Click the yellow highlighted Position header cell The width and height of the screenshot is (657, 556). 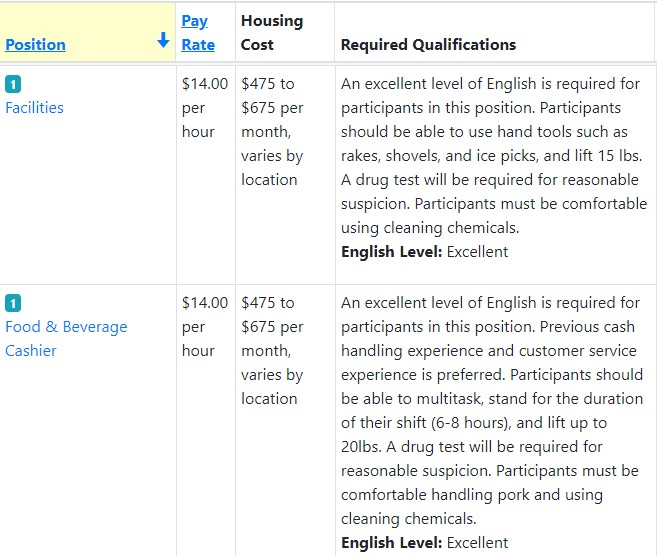[88, 33]
